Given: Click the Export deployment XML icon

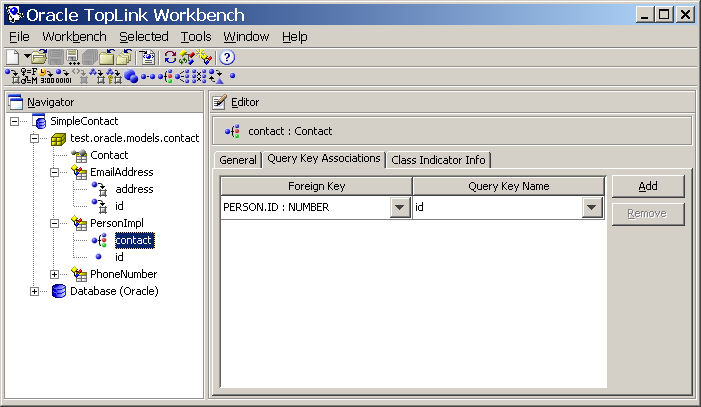Looking at the screenshot, I should [148, 58].
